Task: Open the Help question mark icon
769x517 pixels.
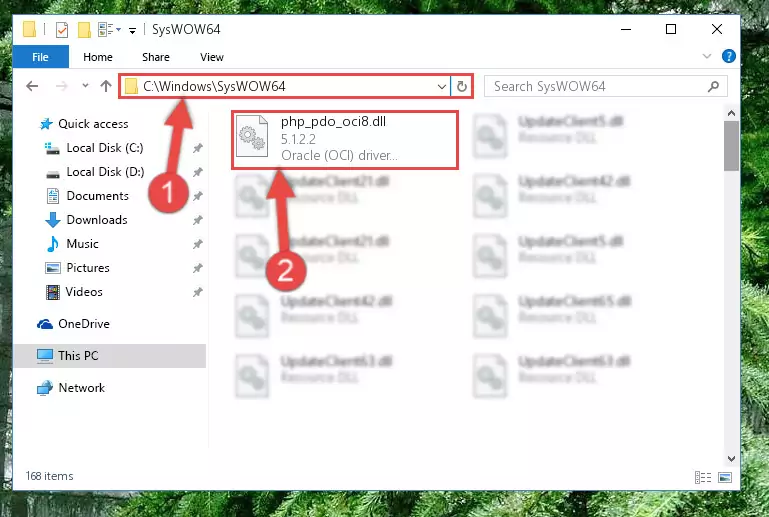Action: pyautogui.click(x=728, y=56)
